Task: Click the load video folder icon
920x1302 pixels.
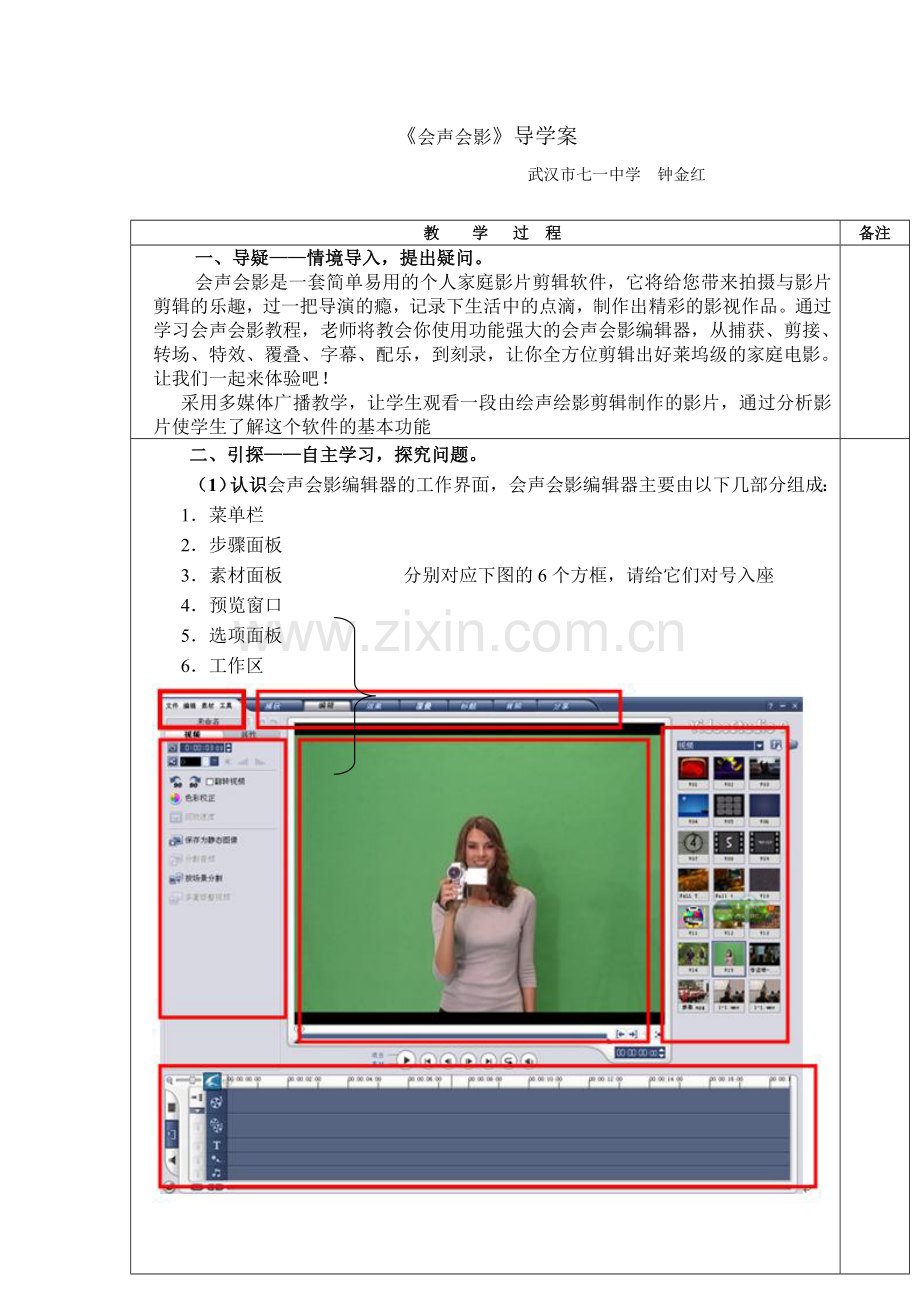Action: click(x=776, y=745)
